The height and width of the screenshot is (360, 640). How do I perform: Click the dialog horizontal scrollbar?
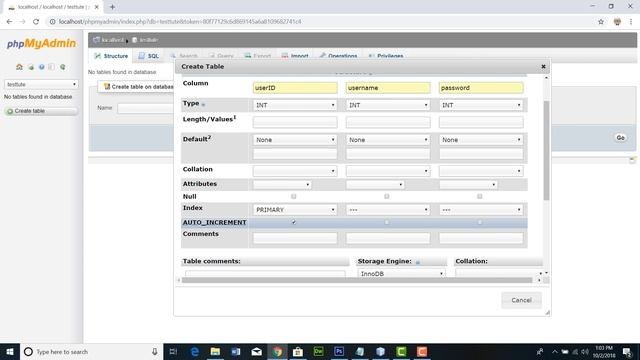click(357, 280)
